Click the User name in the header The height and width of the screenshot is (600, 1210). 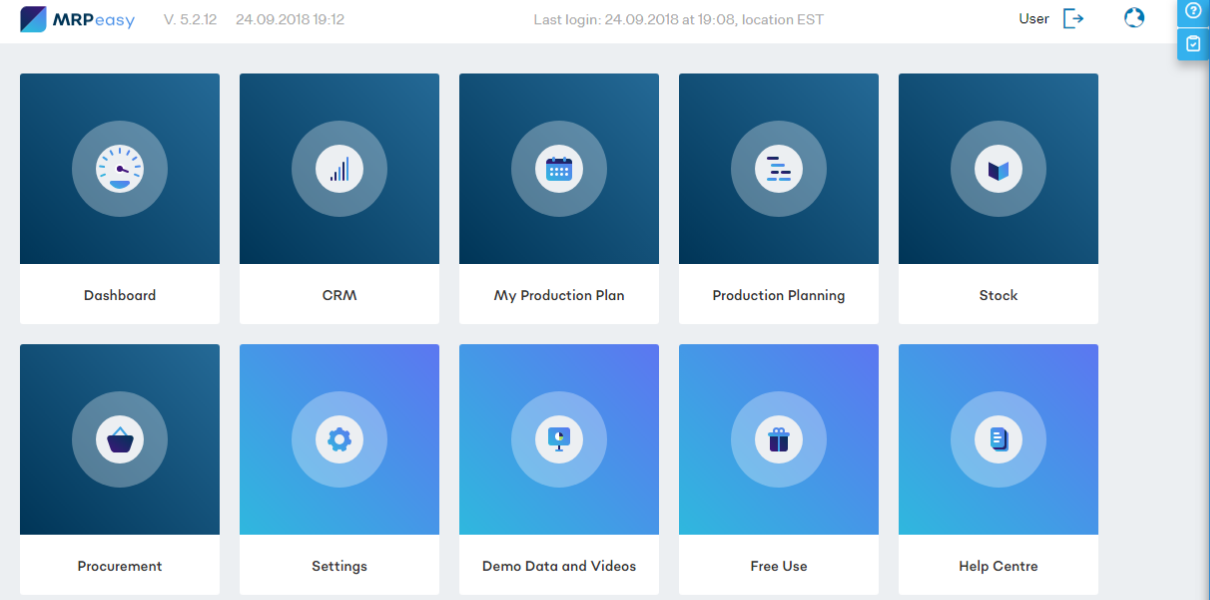1033,19
